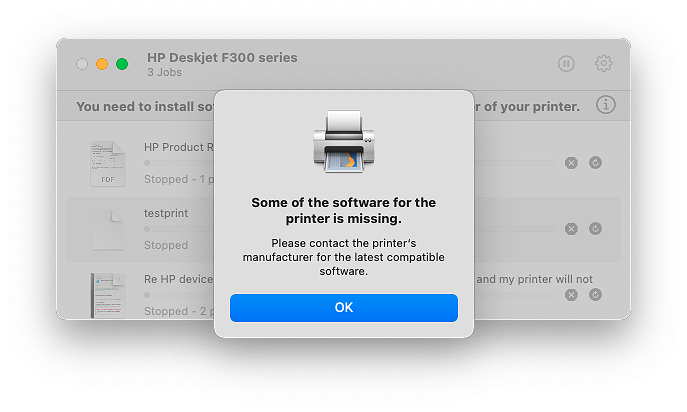Screen dimensions: 687x412
Task: Click the testprint progress bar
Action: 180,229
